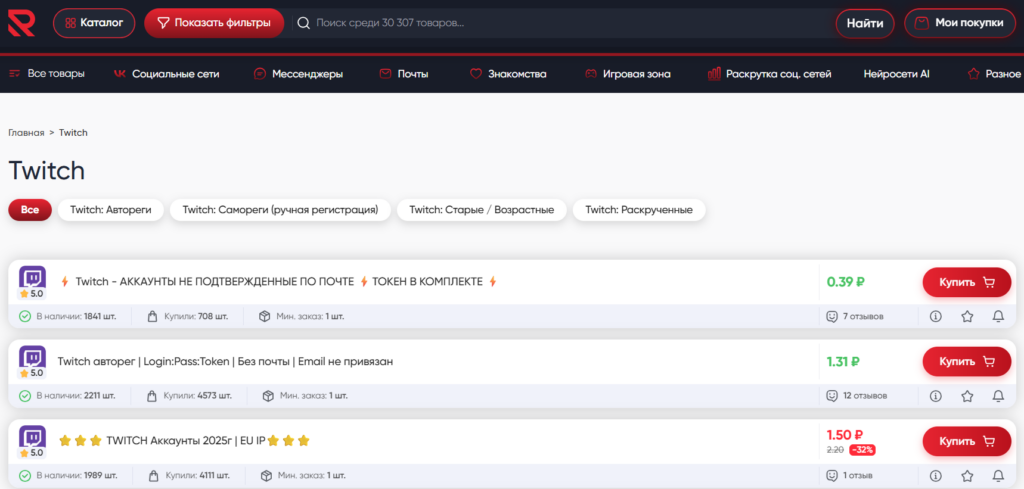
Task: Buy the 1.31 ₽ Twitch product
Action: [x=967, y=361]
